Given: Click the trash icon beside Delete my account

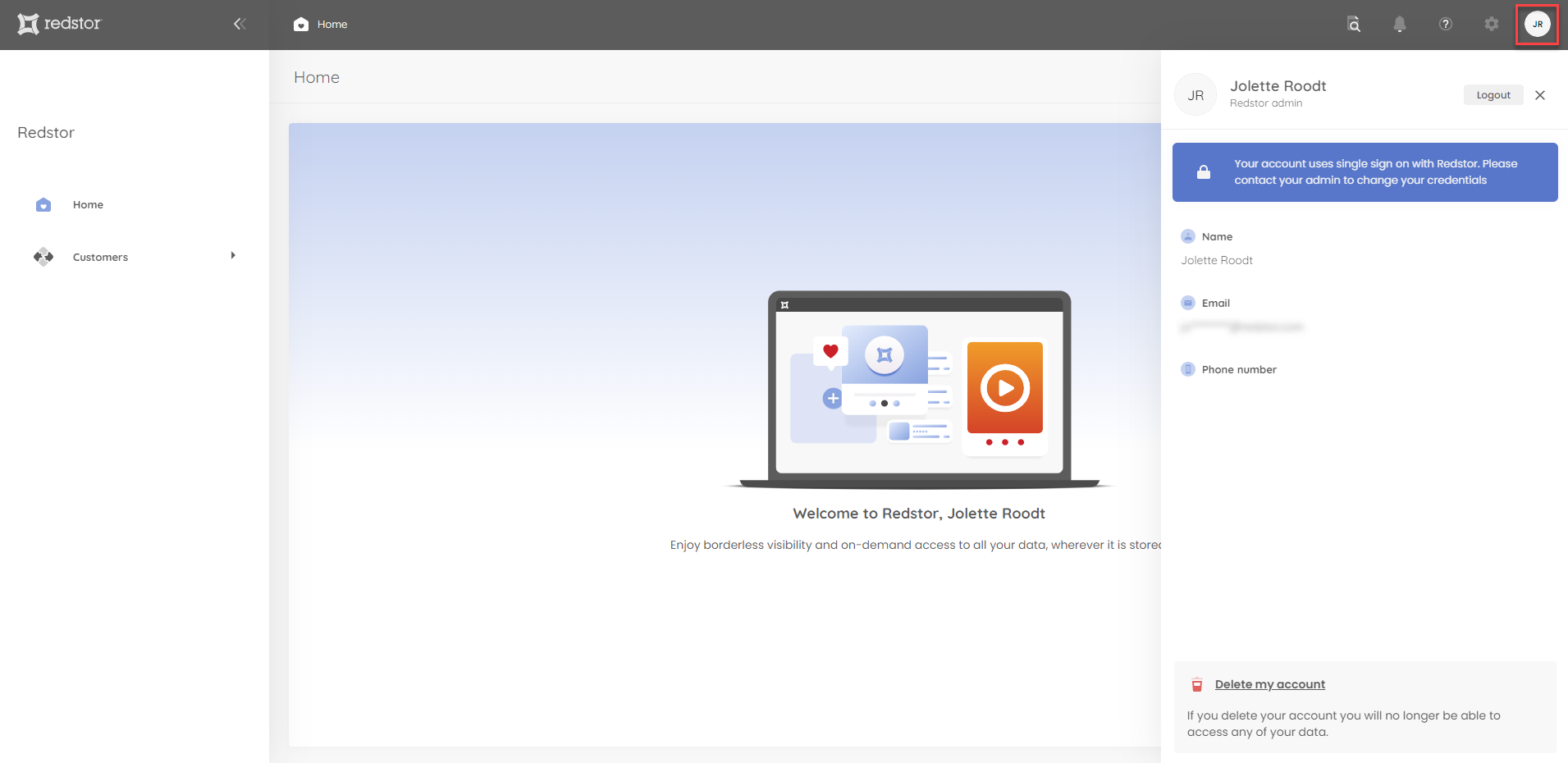Looking at the screenshot, I should click(1197, 685).
